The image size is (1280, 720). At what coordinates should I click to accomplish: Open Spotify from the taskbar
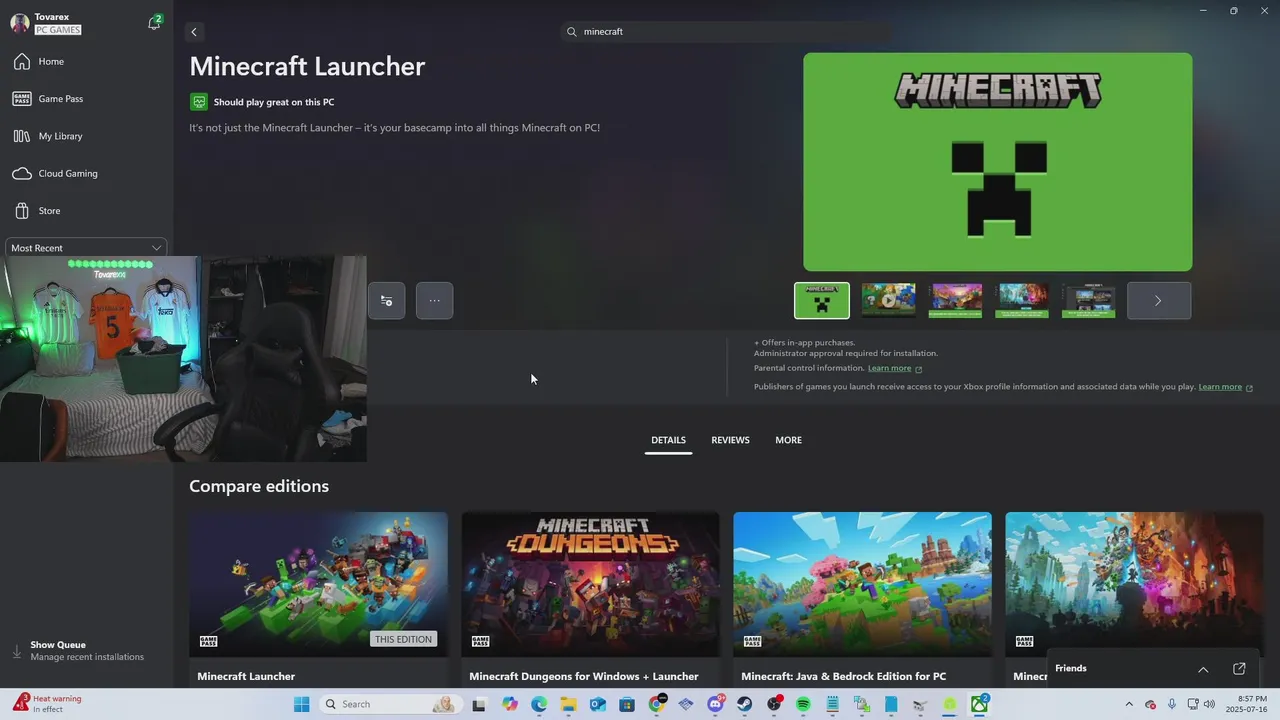803,704
